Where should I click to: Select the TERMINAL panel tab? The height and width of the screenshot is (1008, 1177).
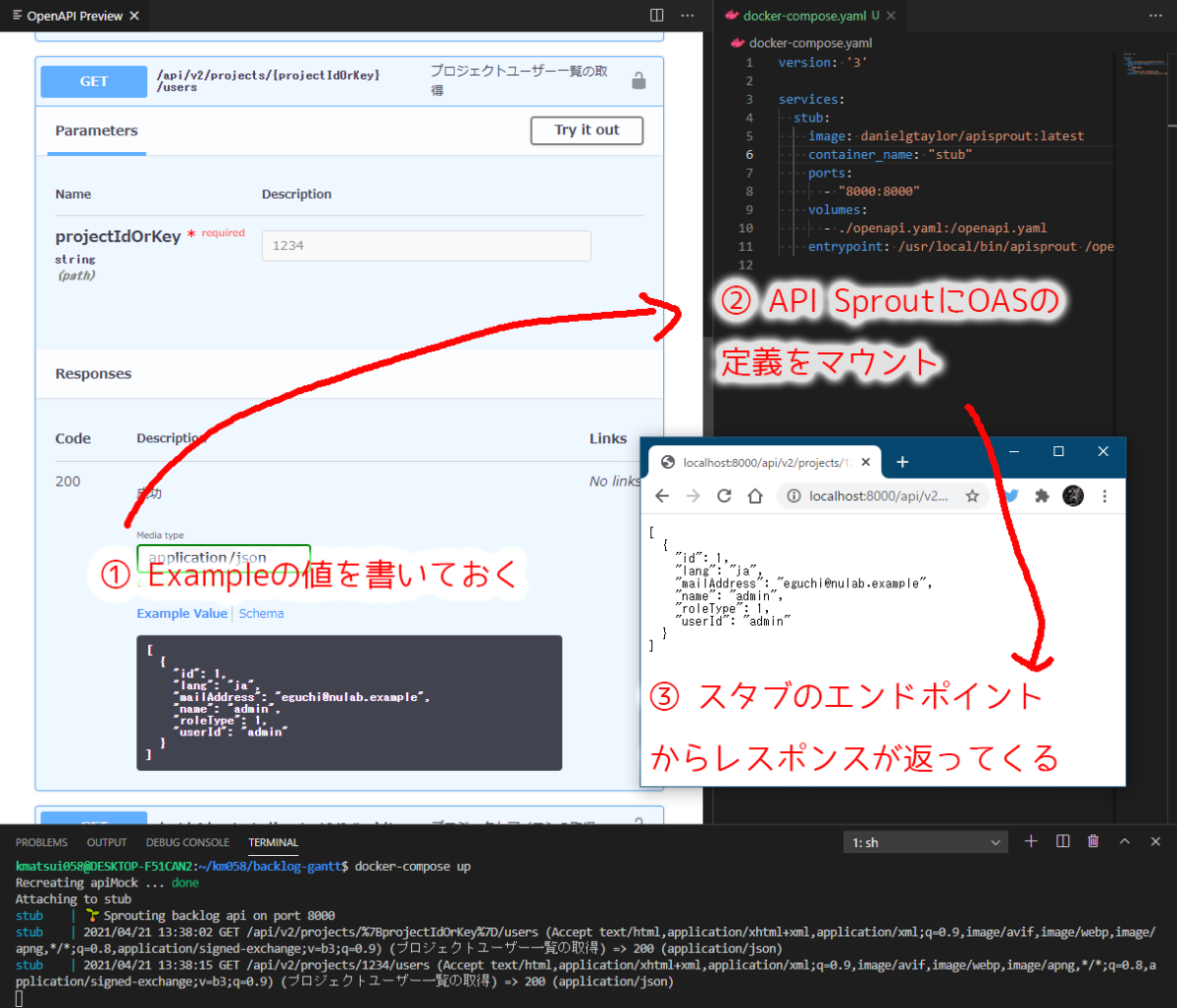tap(274, 842)
